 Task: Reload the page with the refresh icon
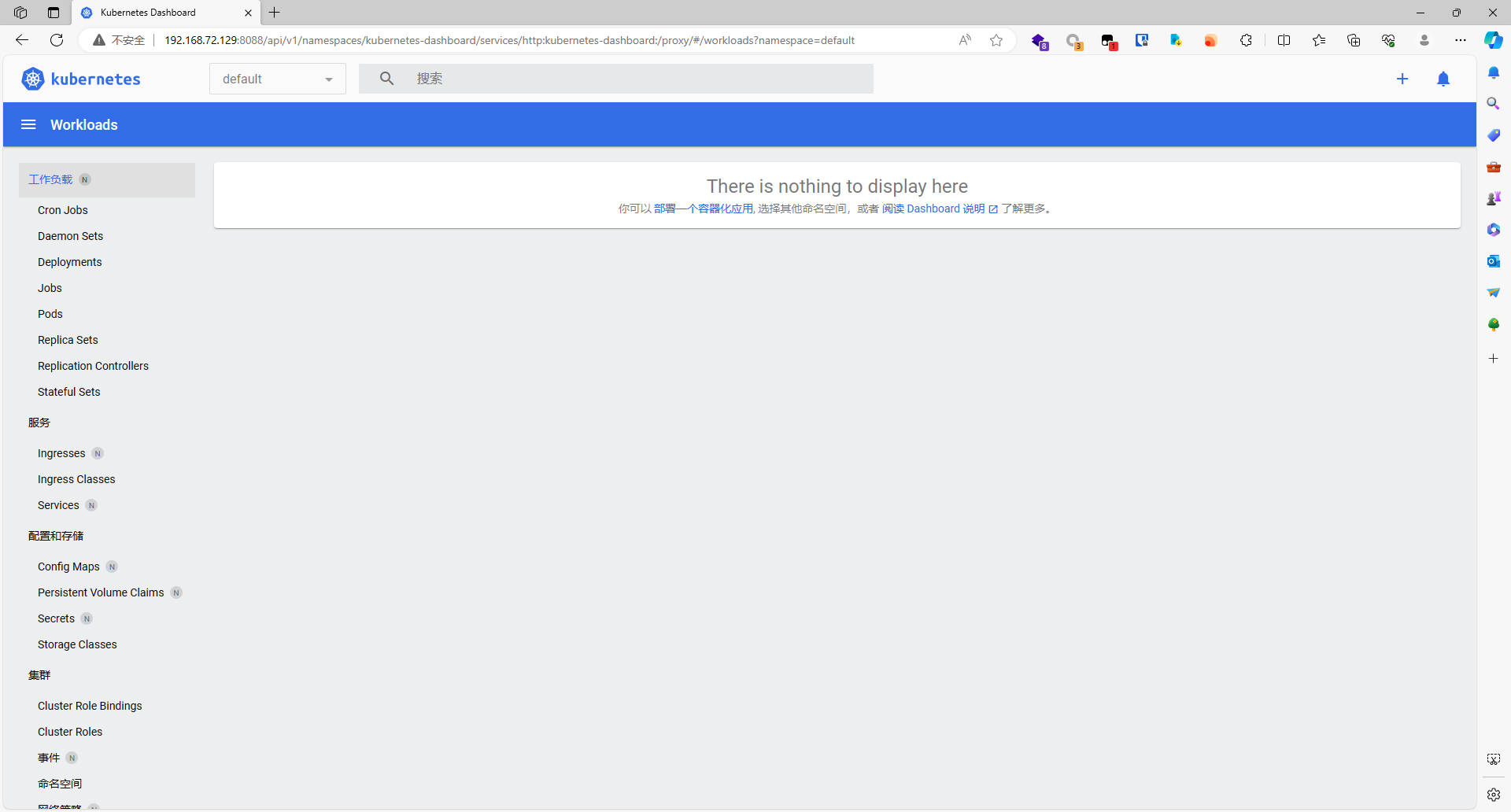tap(57, 40)
